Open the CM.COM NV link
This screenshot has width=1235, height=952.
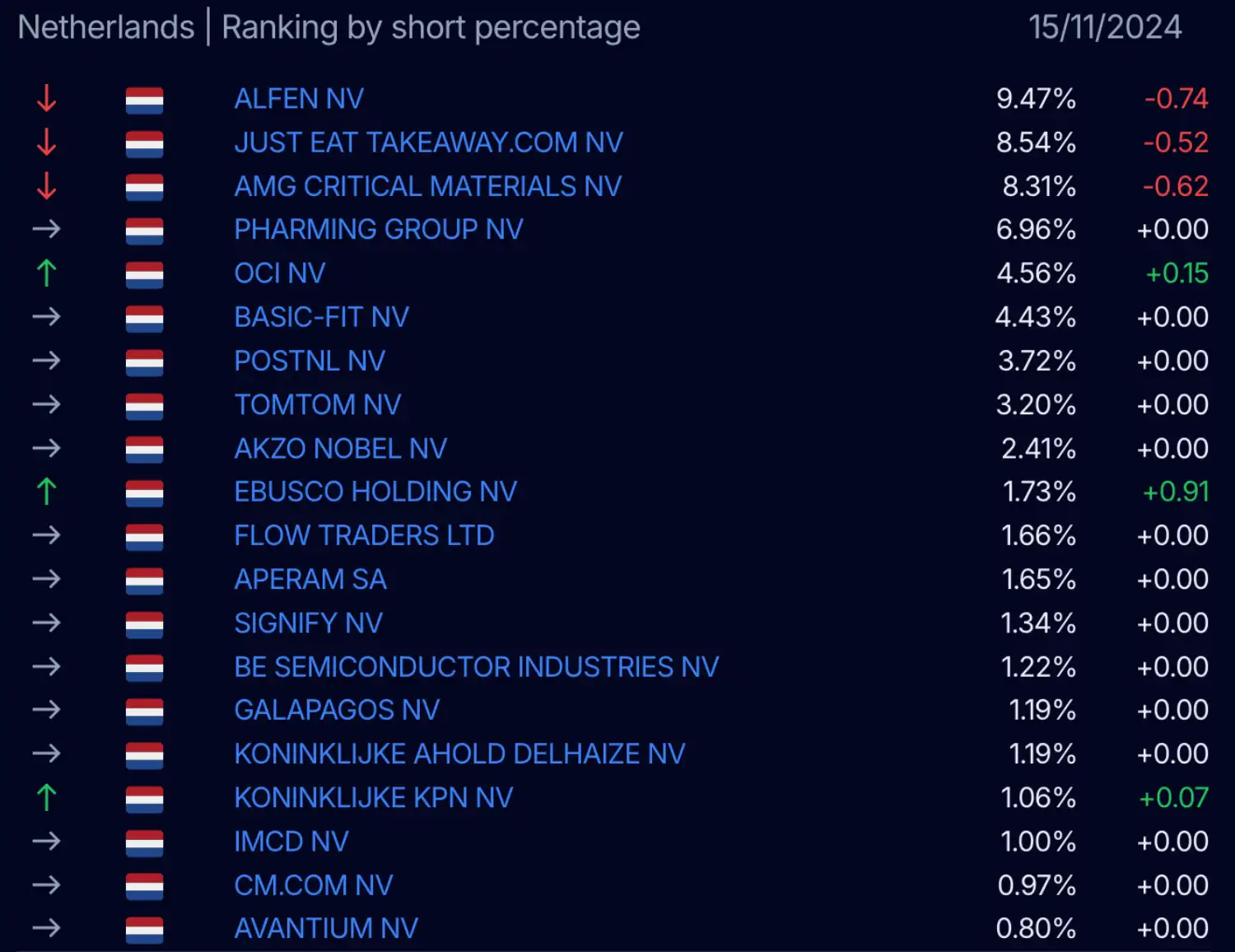[313, 885]
